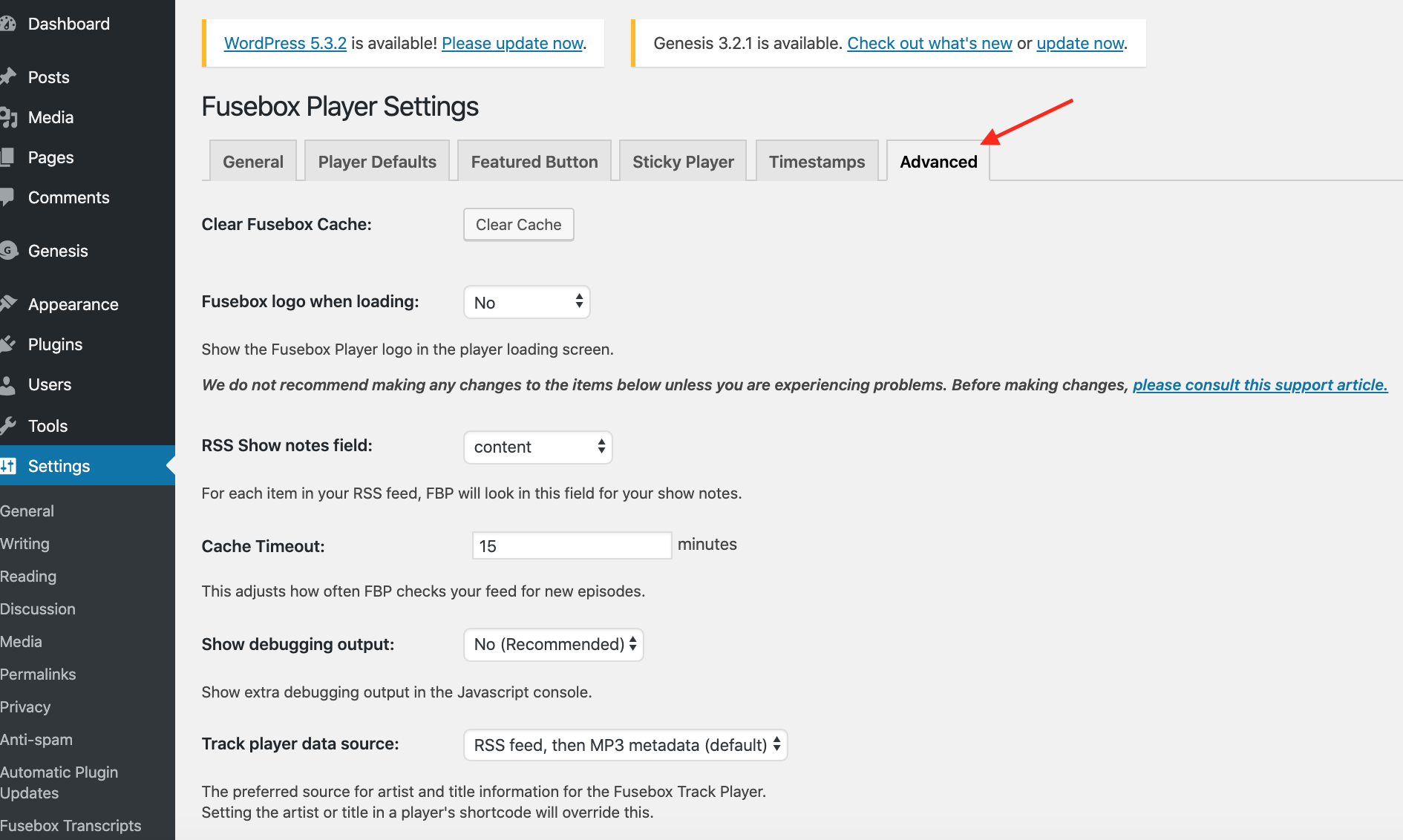Open the Show debugging output dropdown
The height and width of the screenshot is (840, 1403).
[x=554, y=644]
